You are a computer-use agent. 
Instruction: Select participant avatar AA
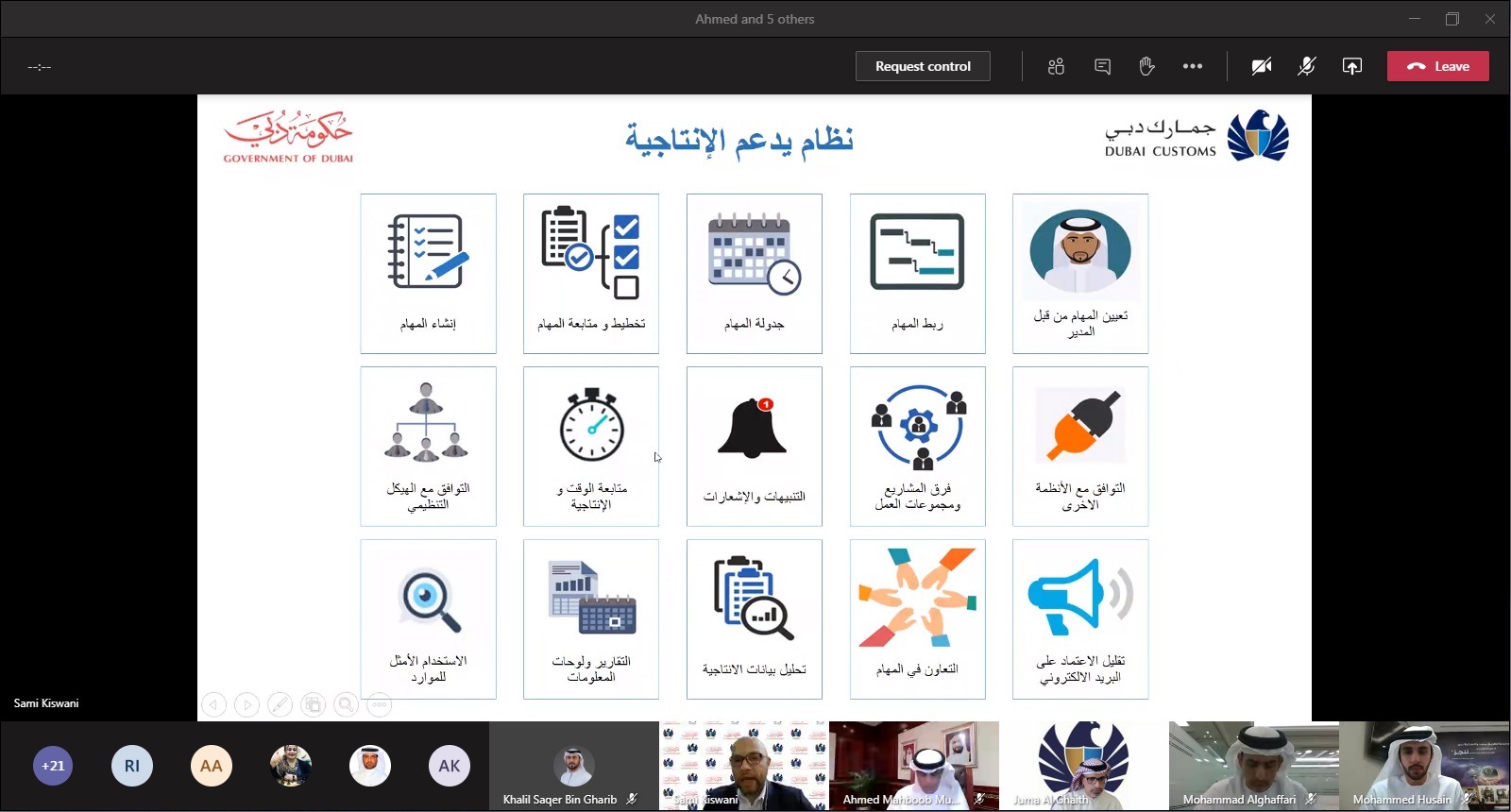pyautogui.click(x=212, y=766)
